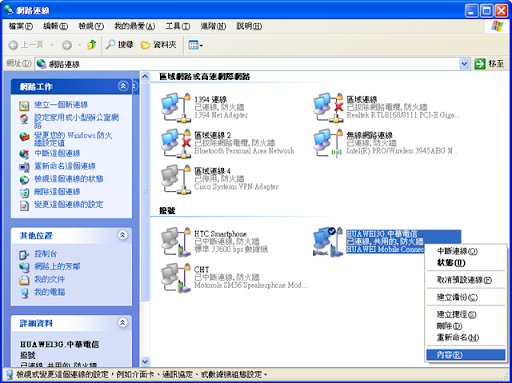
Task: Click the 控制台 control panel icon
Action: point(24,255)
